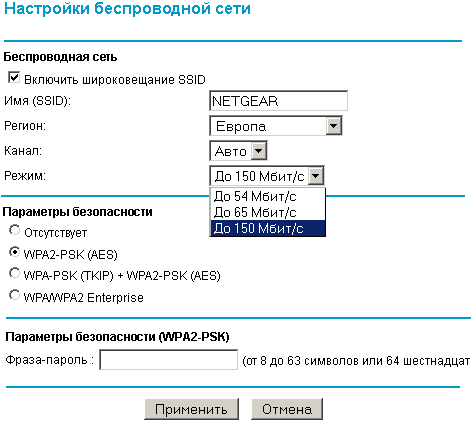The height and width of the screenshot is (424, 471).
Task: Select WPA2-PSK (AES) radio button
Action: (14, 252)
